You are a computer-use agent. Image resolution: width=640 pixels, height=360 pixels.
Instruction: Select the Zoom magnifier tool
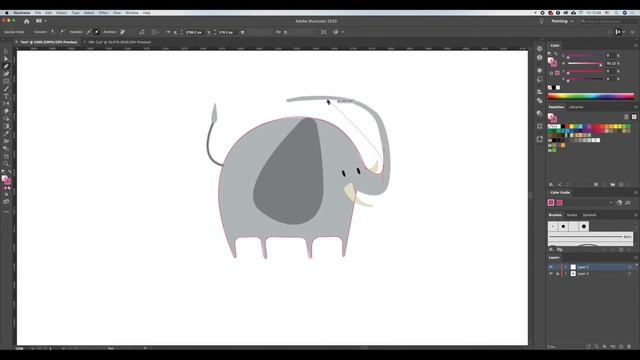point(6,164)
